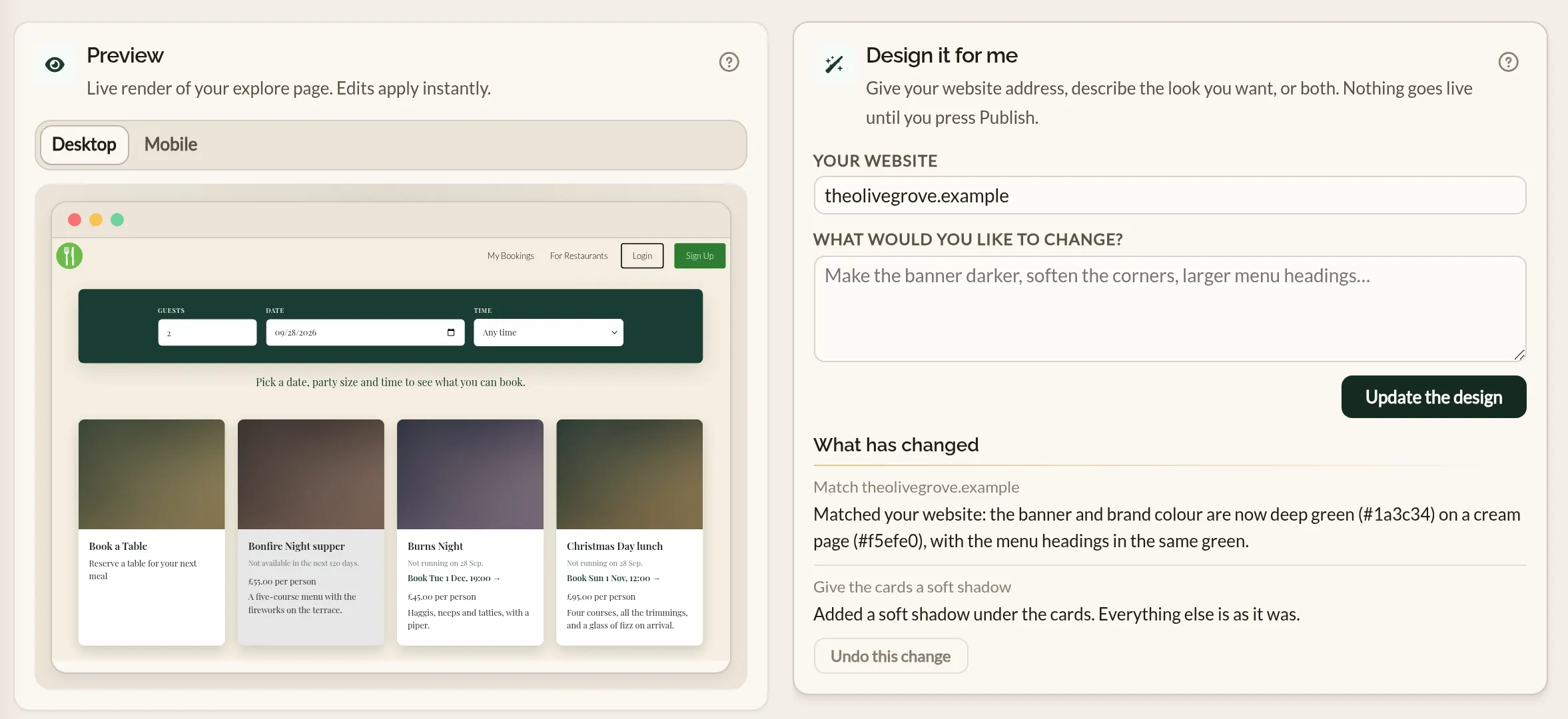Click the £55.00 per person text
This screenshot has height=719, width=1568.
tap(282, 581)
